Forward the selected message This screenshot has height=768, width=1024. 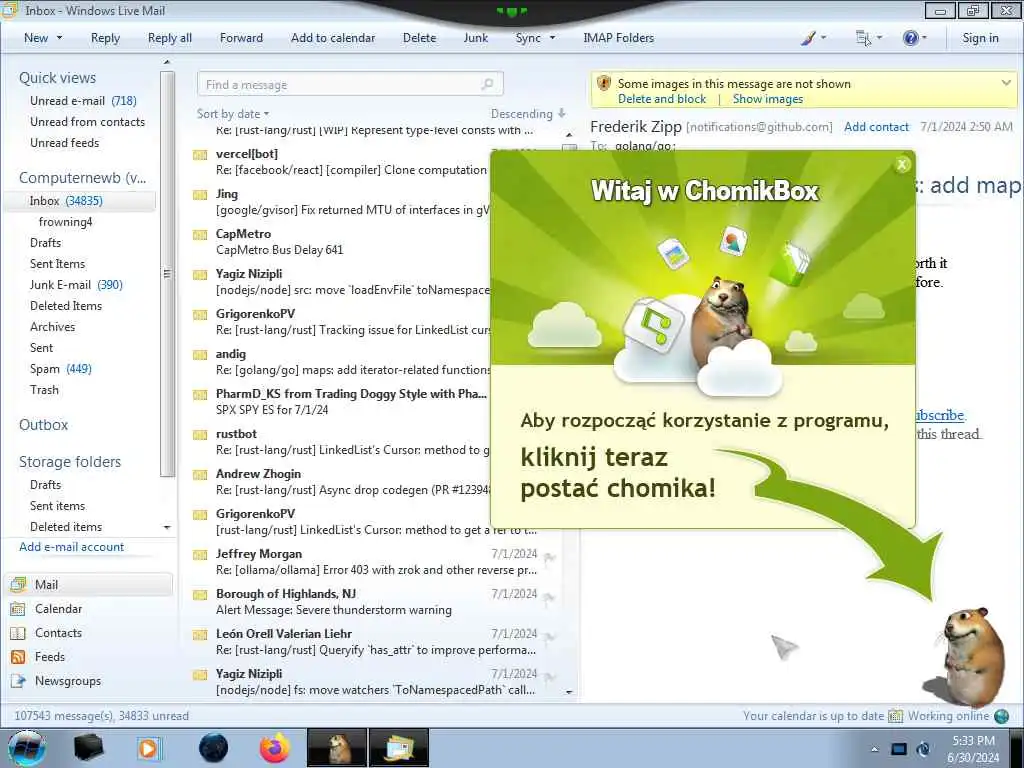(241, 38)
